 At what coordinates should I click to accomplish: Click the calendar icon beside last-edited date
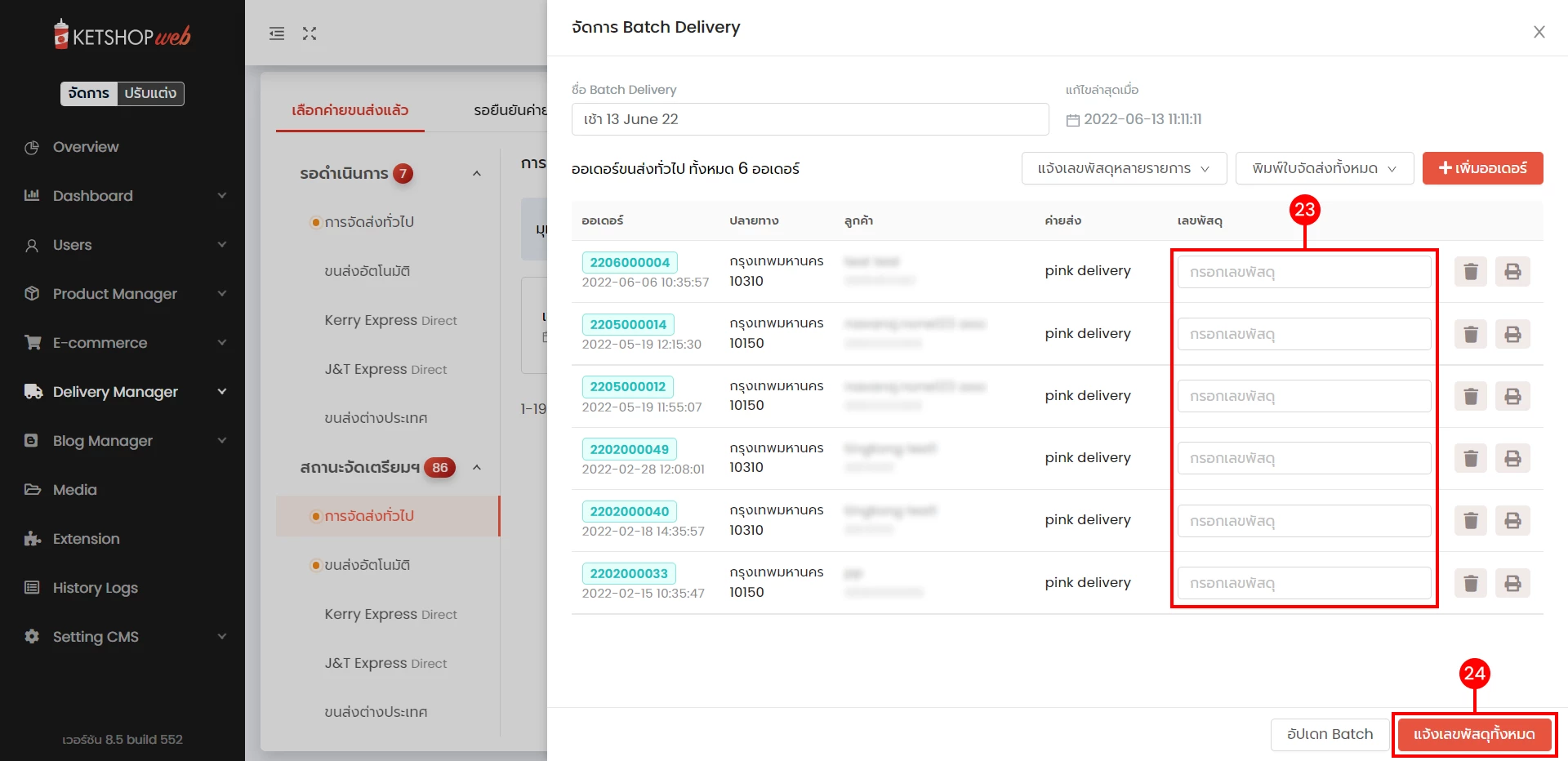tap(1072, 120)
